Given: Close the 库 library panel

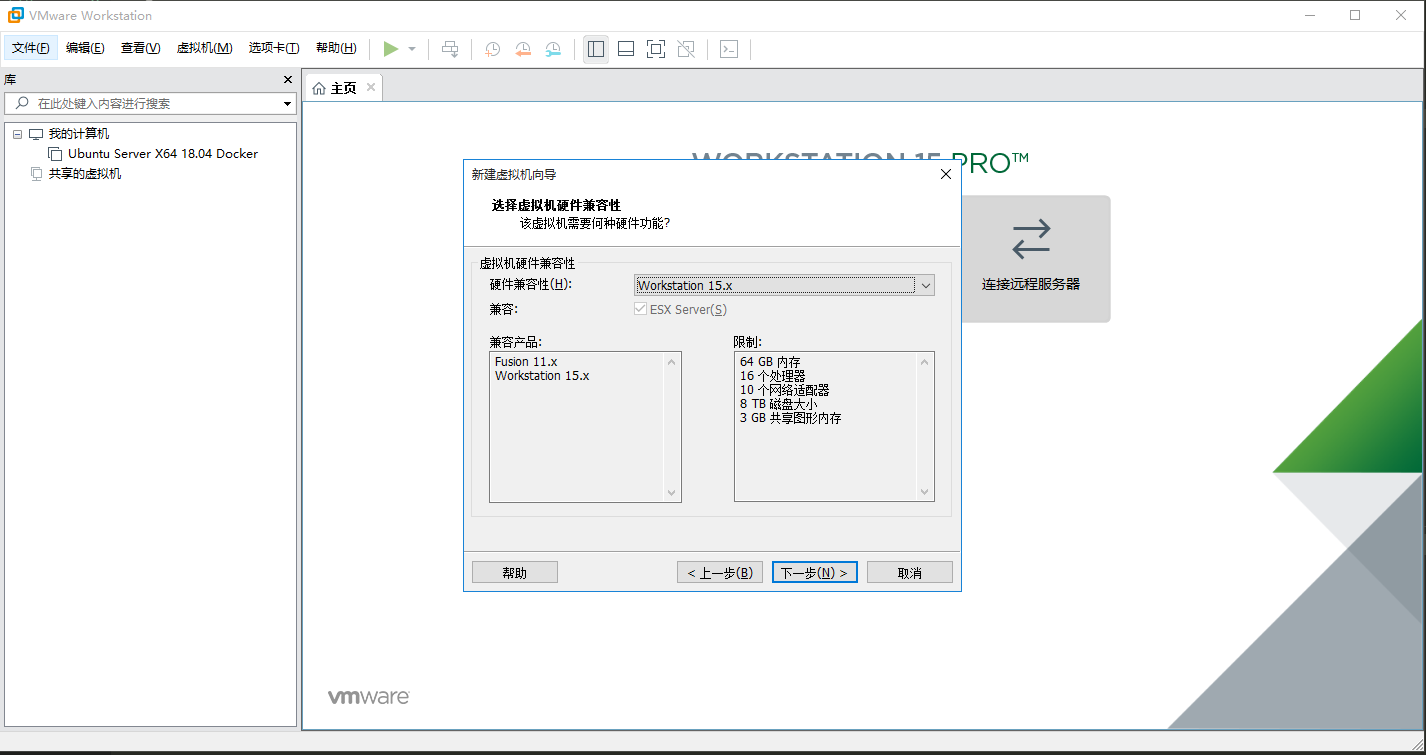Looking at the screenshot, I should click(x=288, y=80).
